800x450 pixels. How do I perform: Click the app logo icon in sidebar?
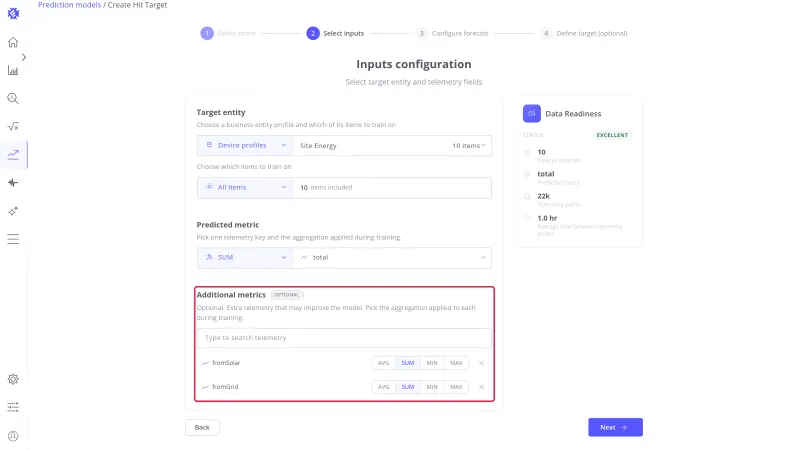pyautogui.click(x=13, y=14)
